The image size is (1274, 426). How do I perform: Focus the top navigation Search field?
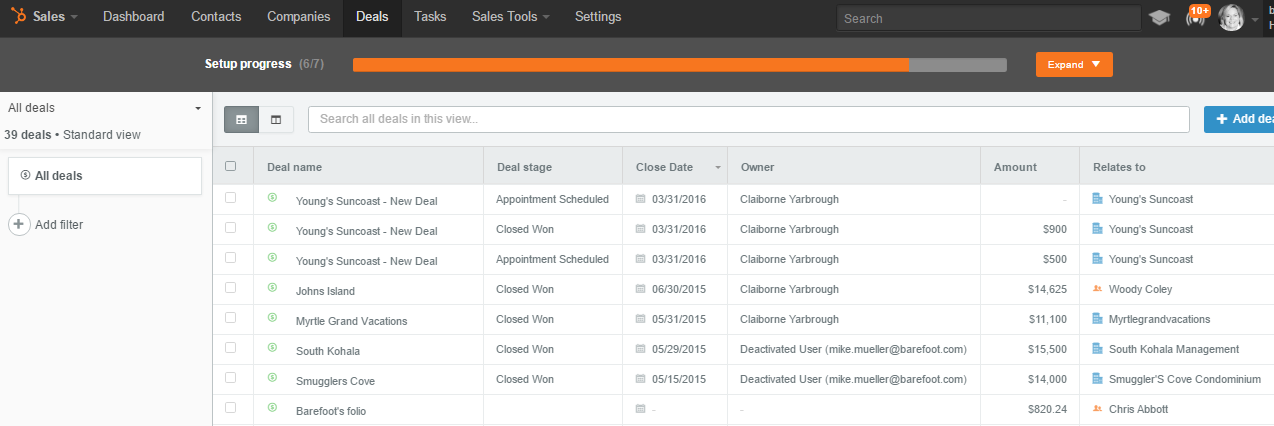point(988,18)
